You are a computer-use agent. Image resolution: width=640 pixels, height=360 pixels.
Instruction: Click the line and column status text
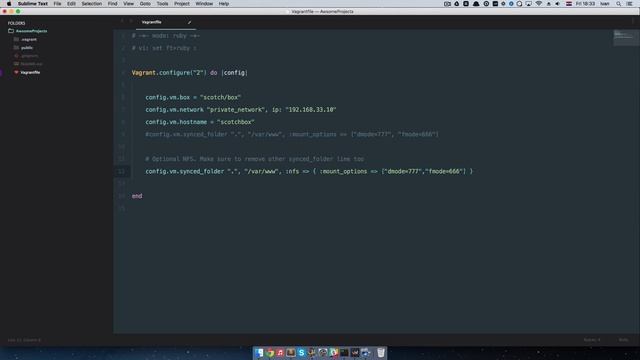24,340
